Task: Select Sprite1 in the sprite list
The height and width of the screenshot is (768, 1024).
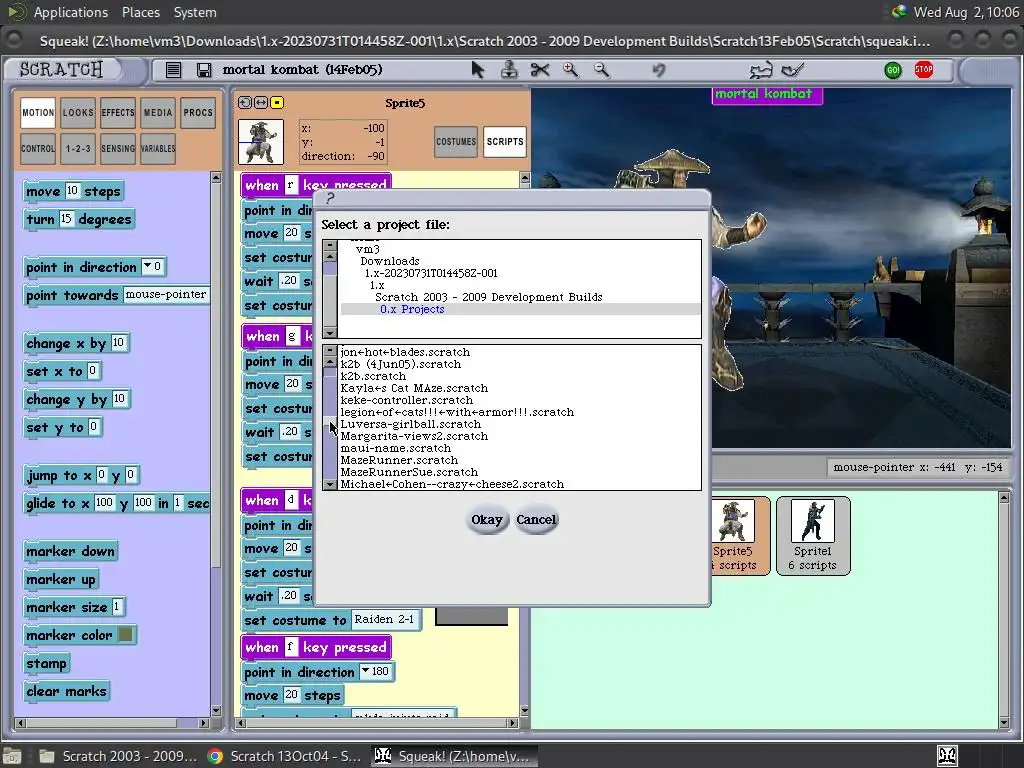Action: [x=813, y=536]
